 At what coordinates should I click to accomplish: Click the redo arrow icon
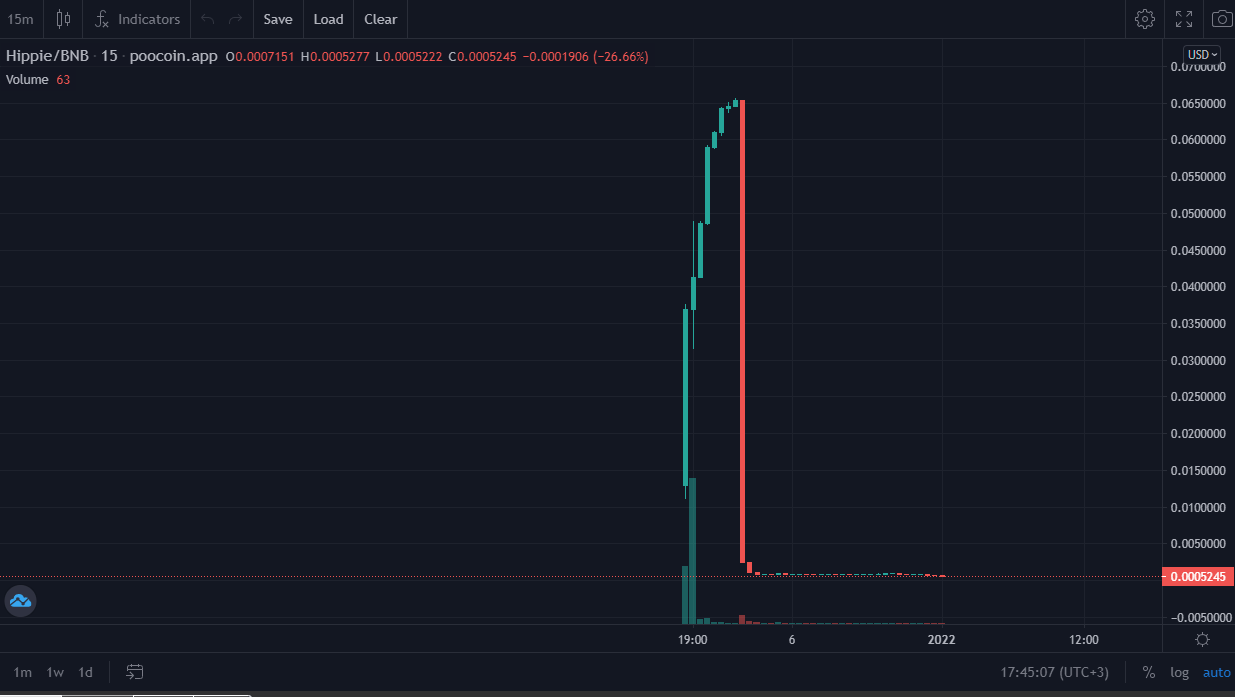(x=235, y=19)
